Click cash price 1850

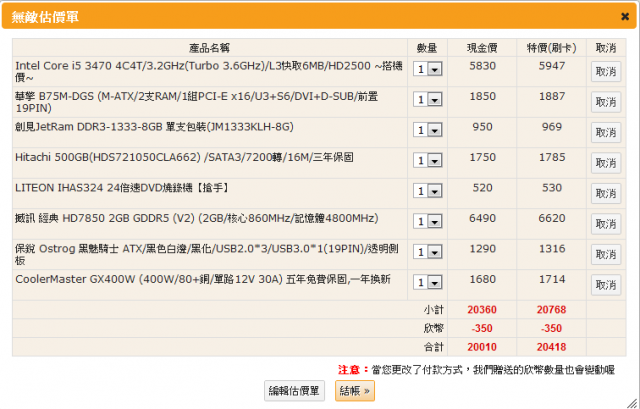click(x=482, y=96)
